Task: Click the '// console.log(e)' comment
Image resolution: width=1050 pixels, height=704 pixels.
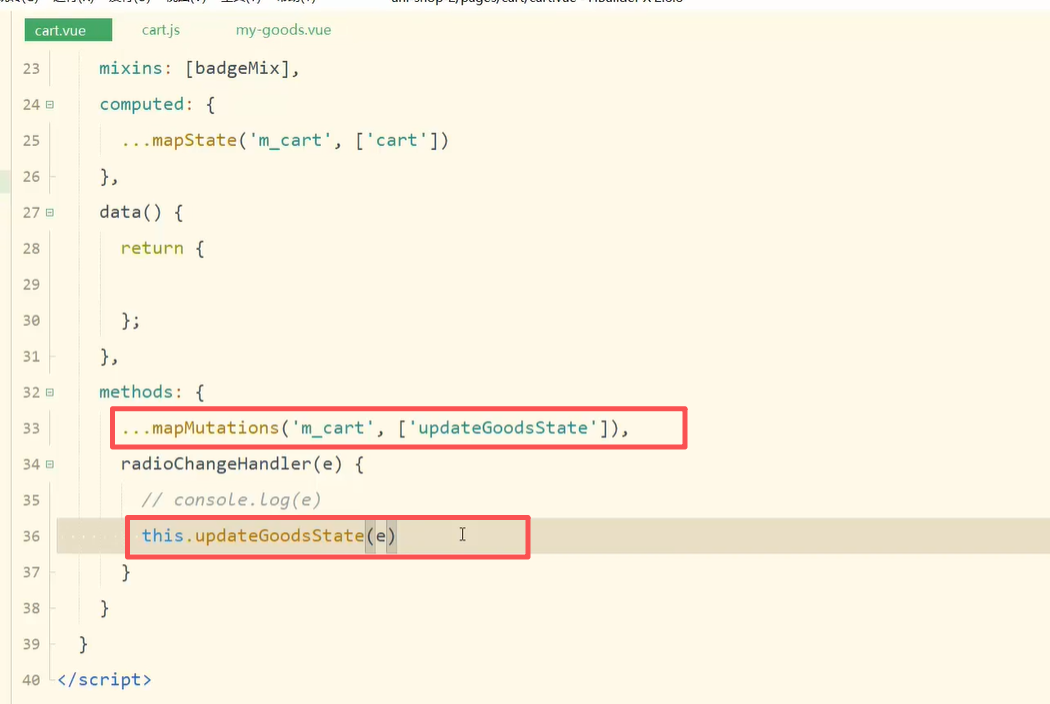Action: 231,500
